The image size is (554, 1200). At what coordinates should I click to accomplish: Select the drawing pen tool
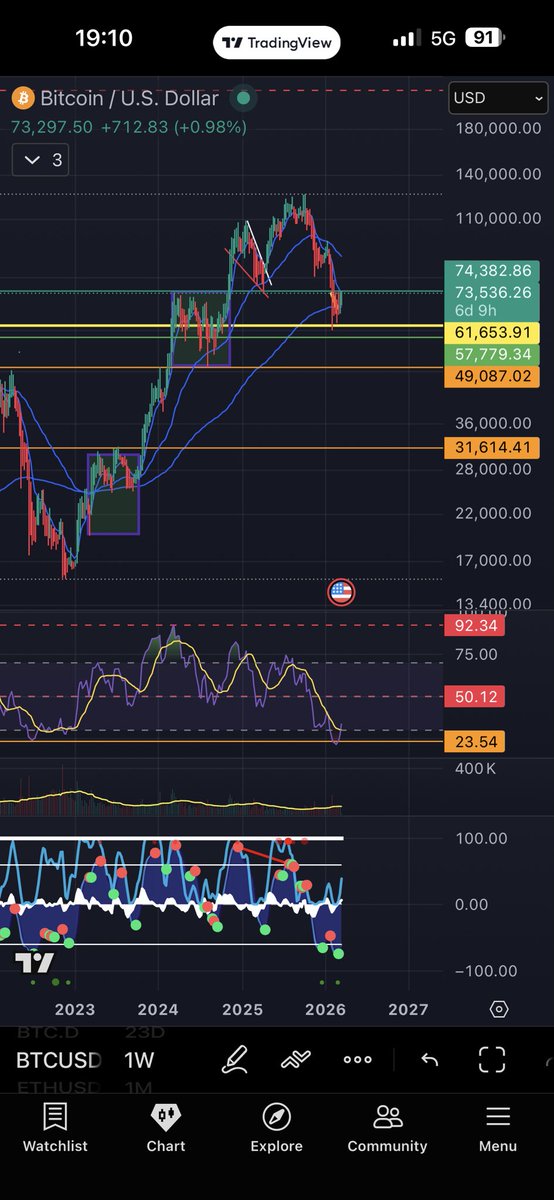pos(234,1060)
